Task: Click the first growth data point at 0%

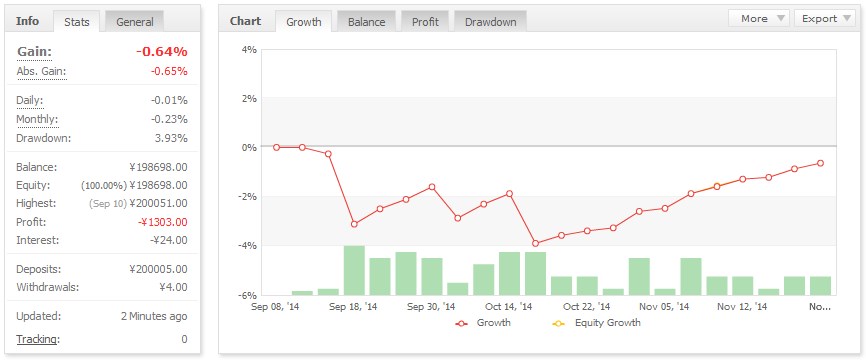Action: (276, 147)
